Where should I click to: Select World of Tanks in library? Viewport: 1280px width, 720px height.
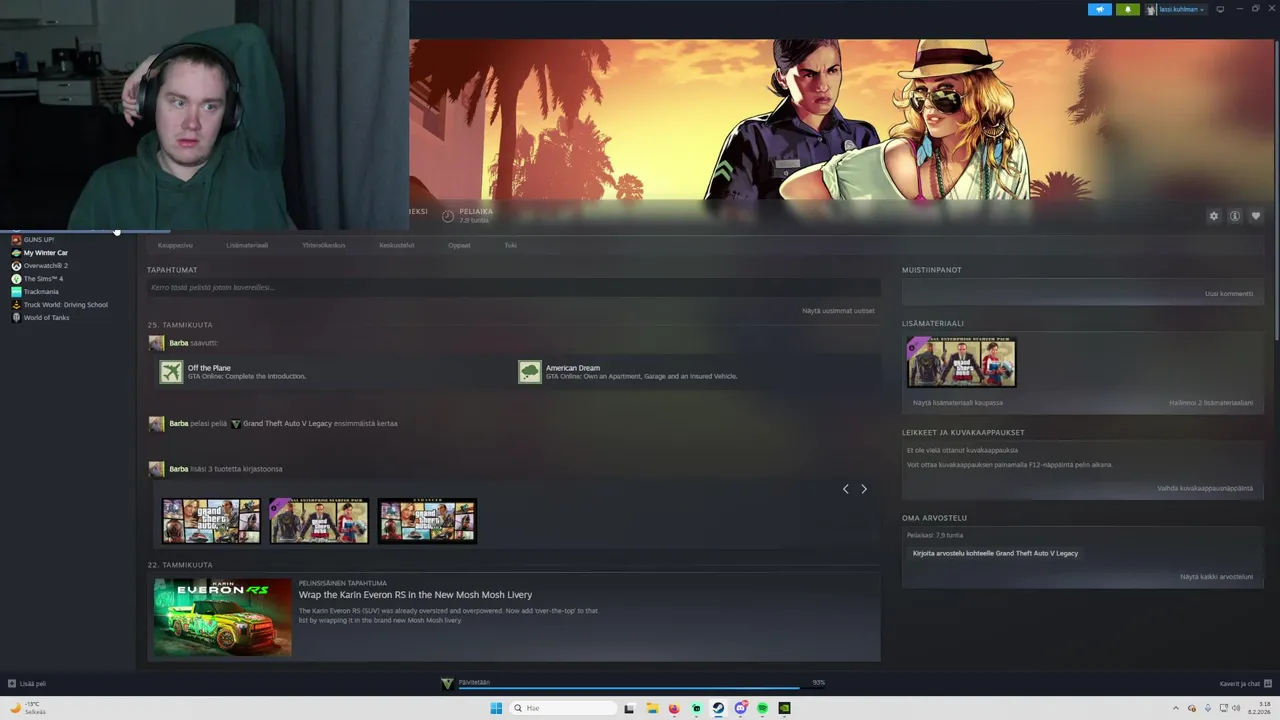point(46,318)
